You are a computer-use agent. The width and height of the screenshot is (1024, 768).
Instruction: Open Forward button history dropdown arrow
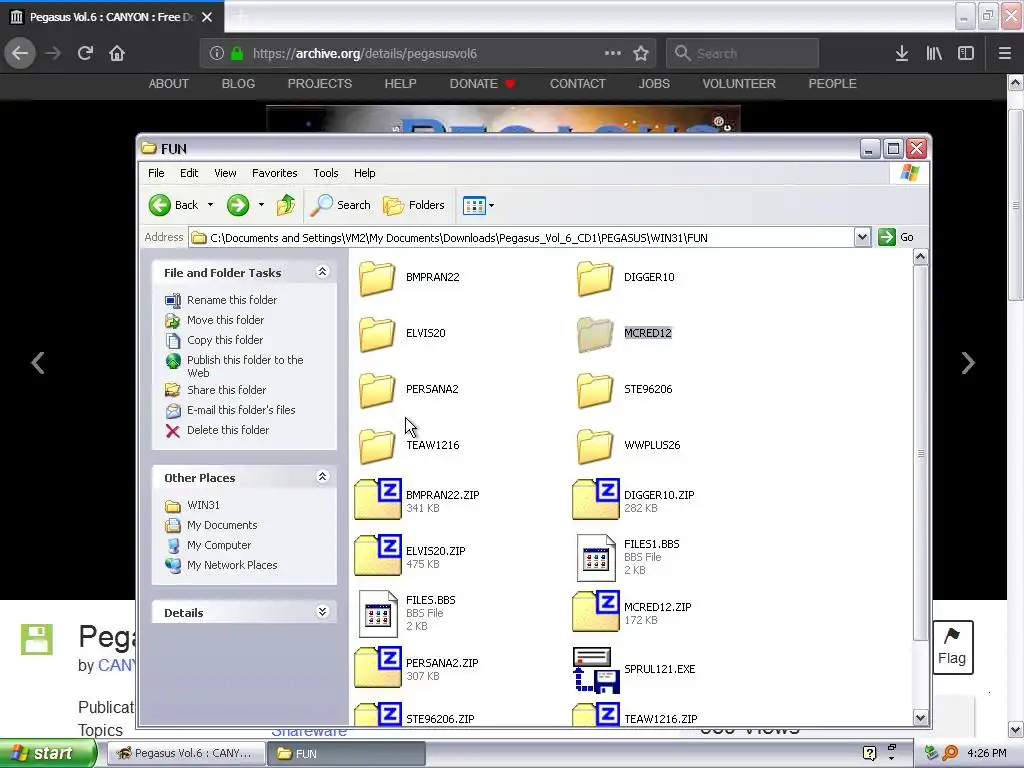coord(261,205)
